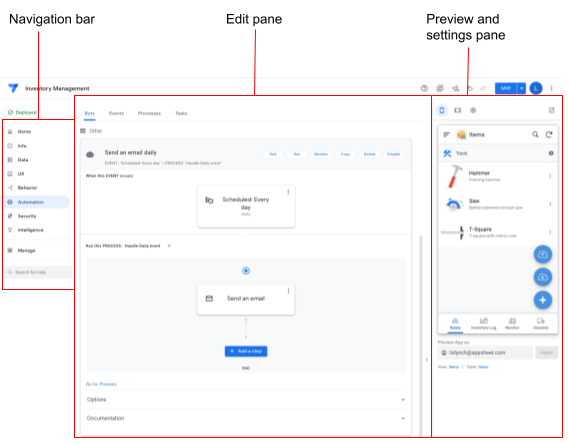Expand the Documentation section

coord(246,418)
